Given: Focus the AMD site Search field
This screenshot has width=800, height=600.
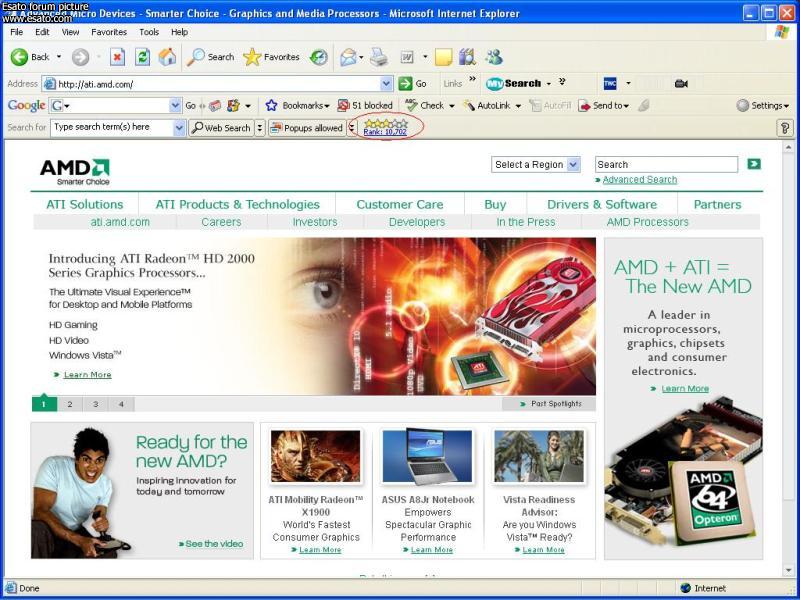Looking at the screenshot, I should point(666,164).
